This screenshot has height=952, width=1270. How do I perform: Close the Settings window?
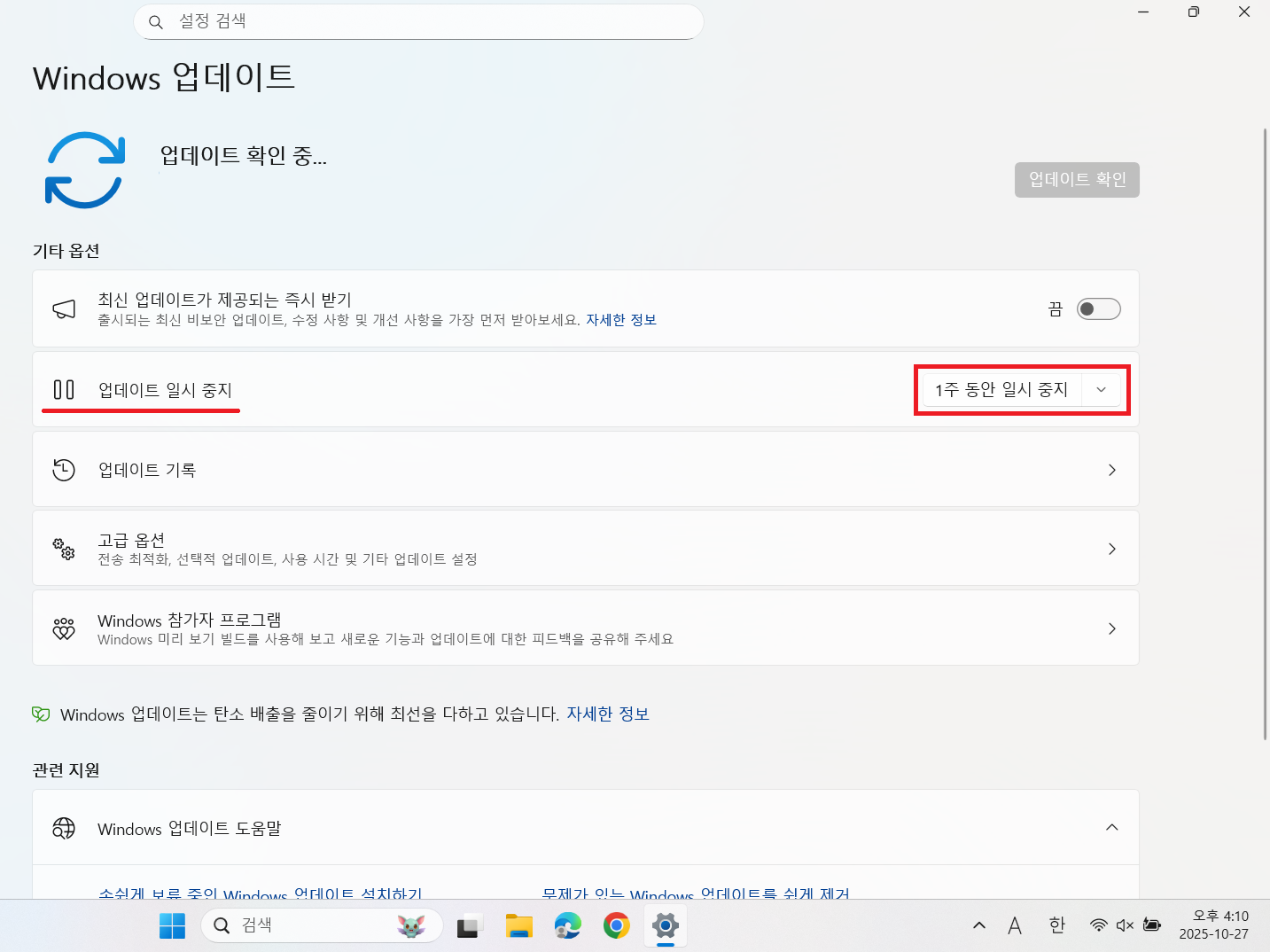[x=1244, y=12]
